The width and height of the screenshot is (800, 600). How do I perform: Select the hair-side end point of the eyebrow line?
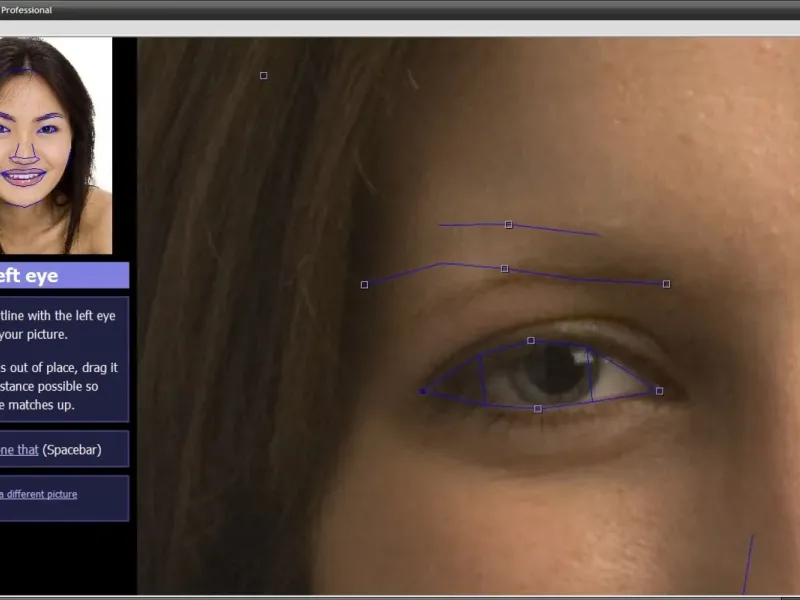(364, 285)
